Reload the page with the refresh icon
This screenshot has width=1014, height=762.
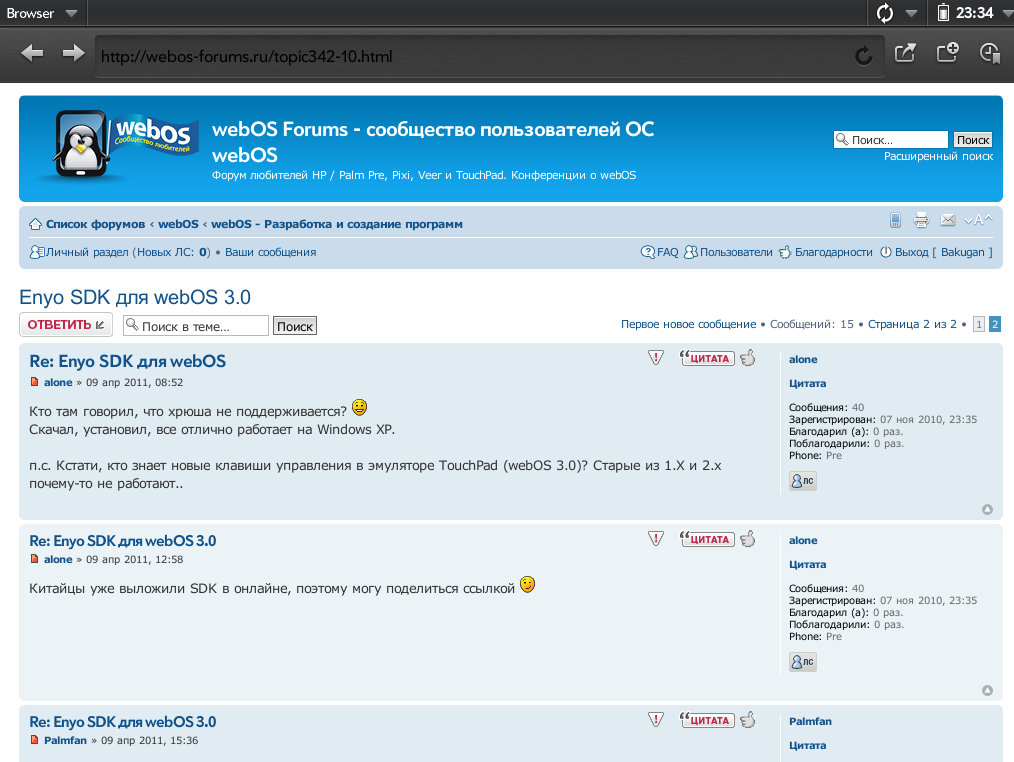(864, 56)
